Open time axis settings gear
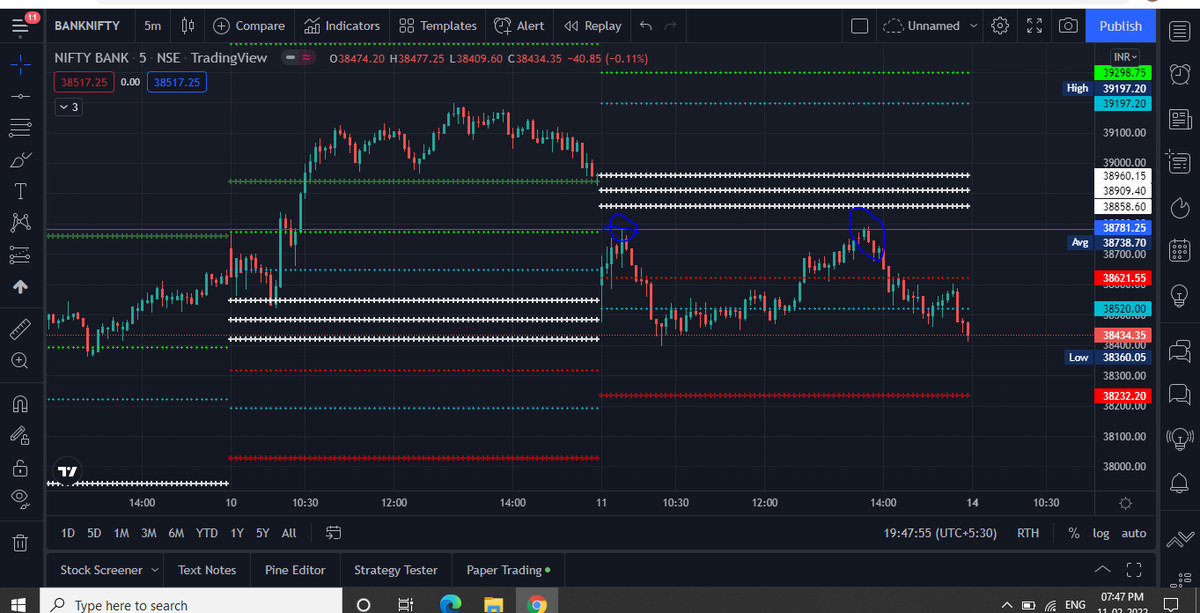 [x=1126, y=502]
